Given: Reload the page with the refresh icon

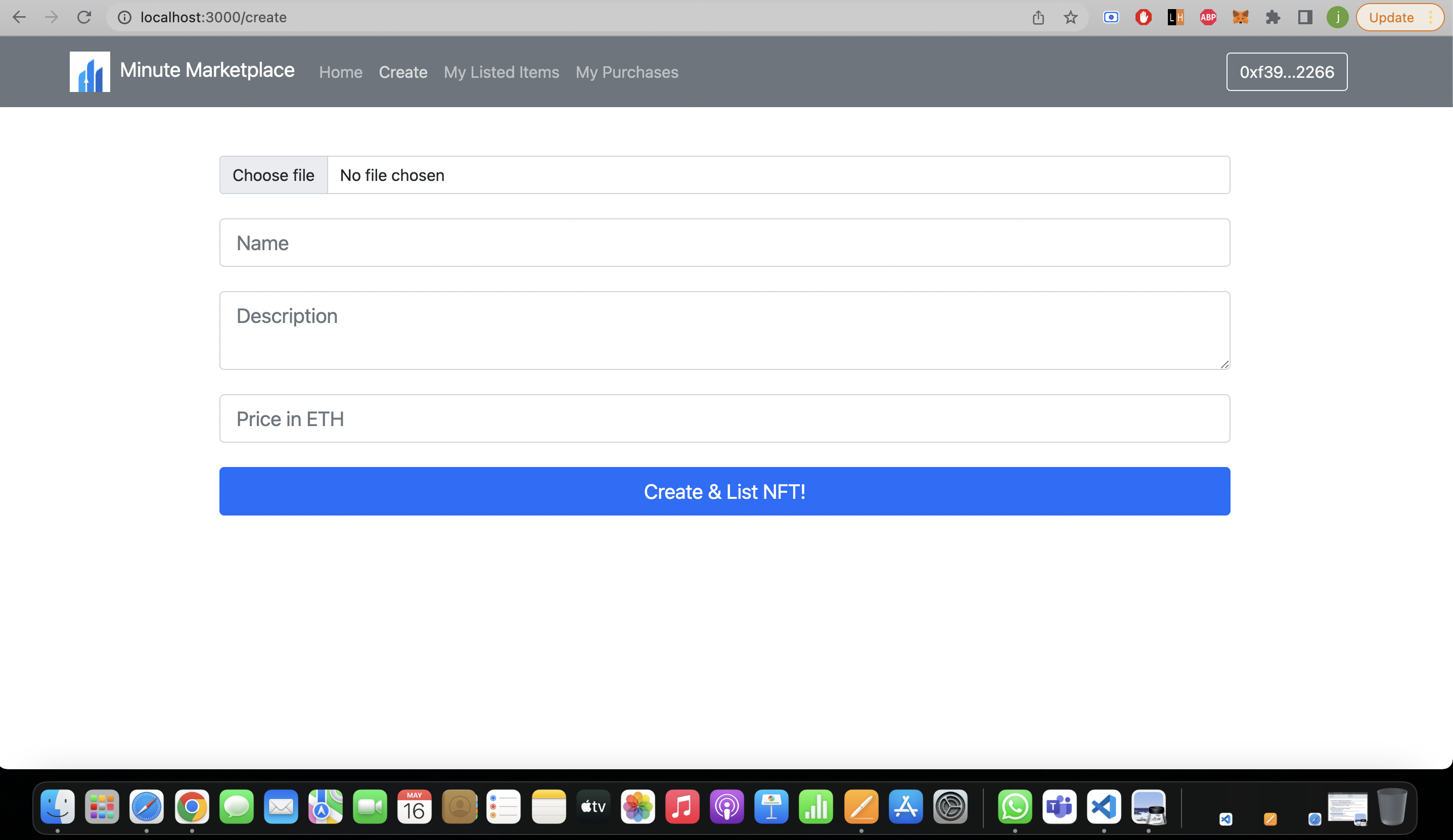Looking at the screenshot, I should click(84, 17).
